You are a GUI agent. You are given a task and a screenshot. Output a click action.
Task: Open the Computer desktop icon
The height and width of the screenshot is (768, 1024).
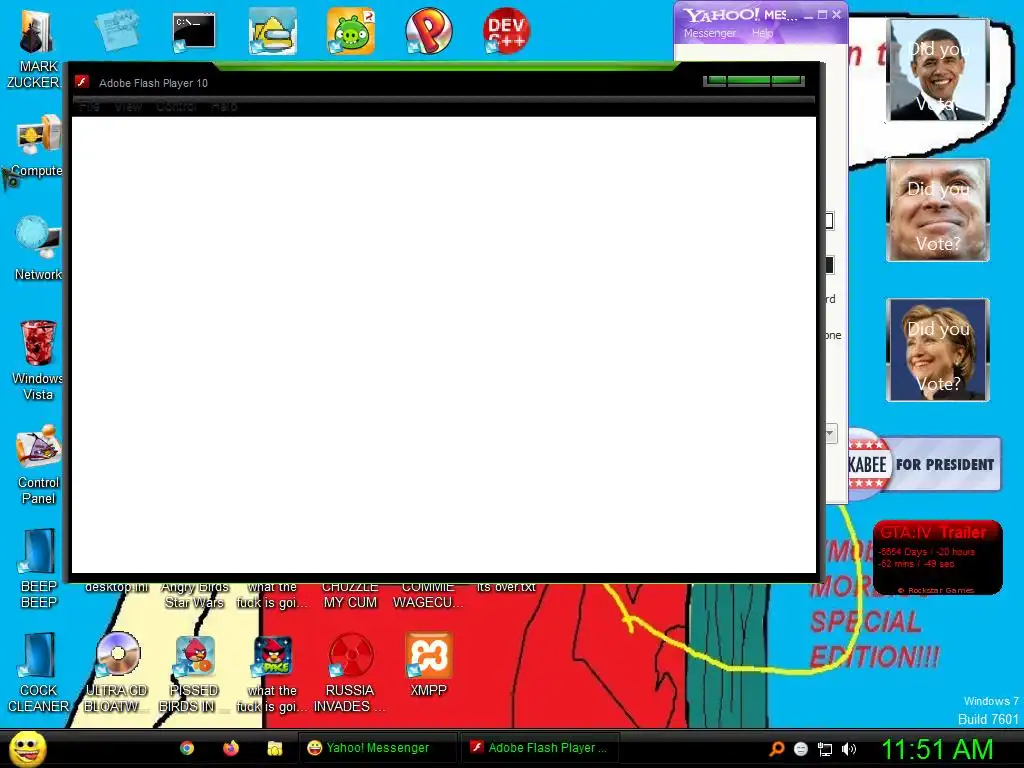[x=37, y=147]
